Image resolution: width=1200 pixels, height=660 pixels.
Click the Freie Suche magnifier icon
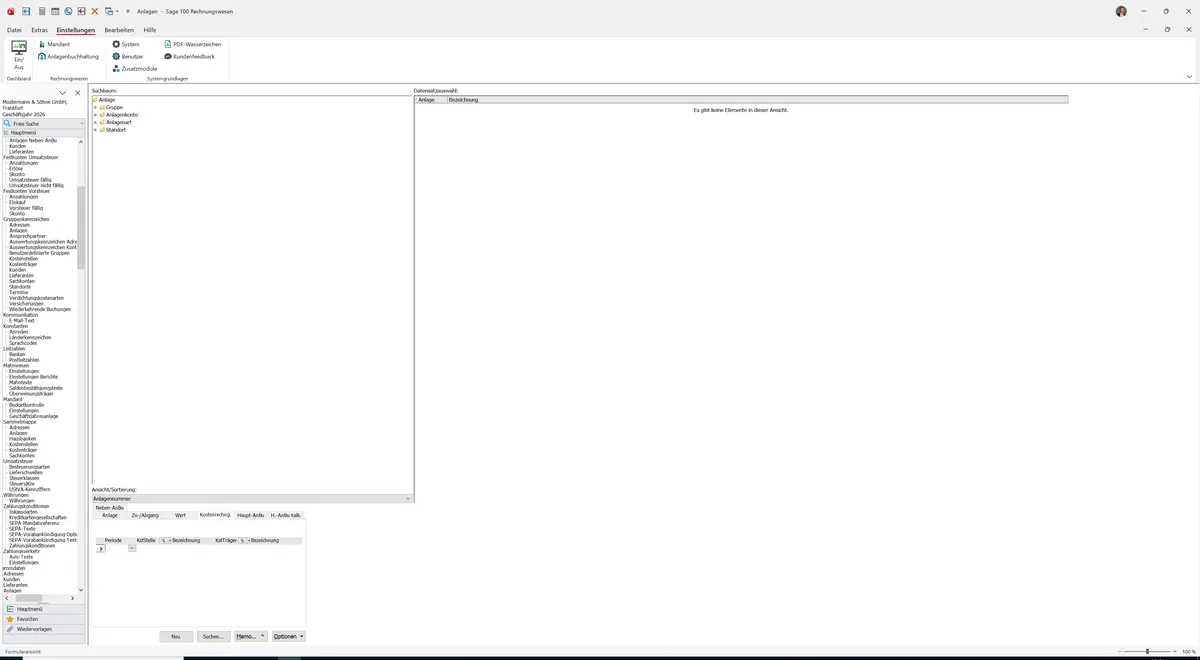click(7, 123)
